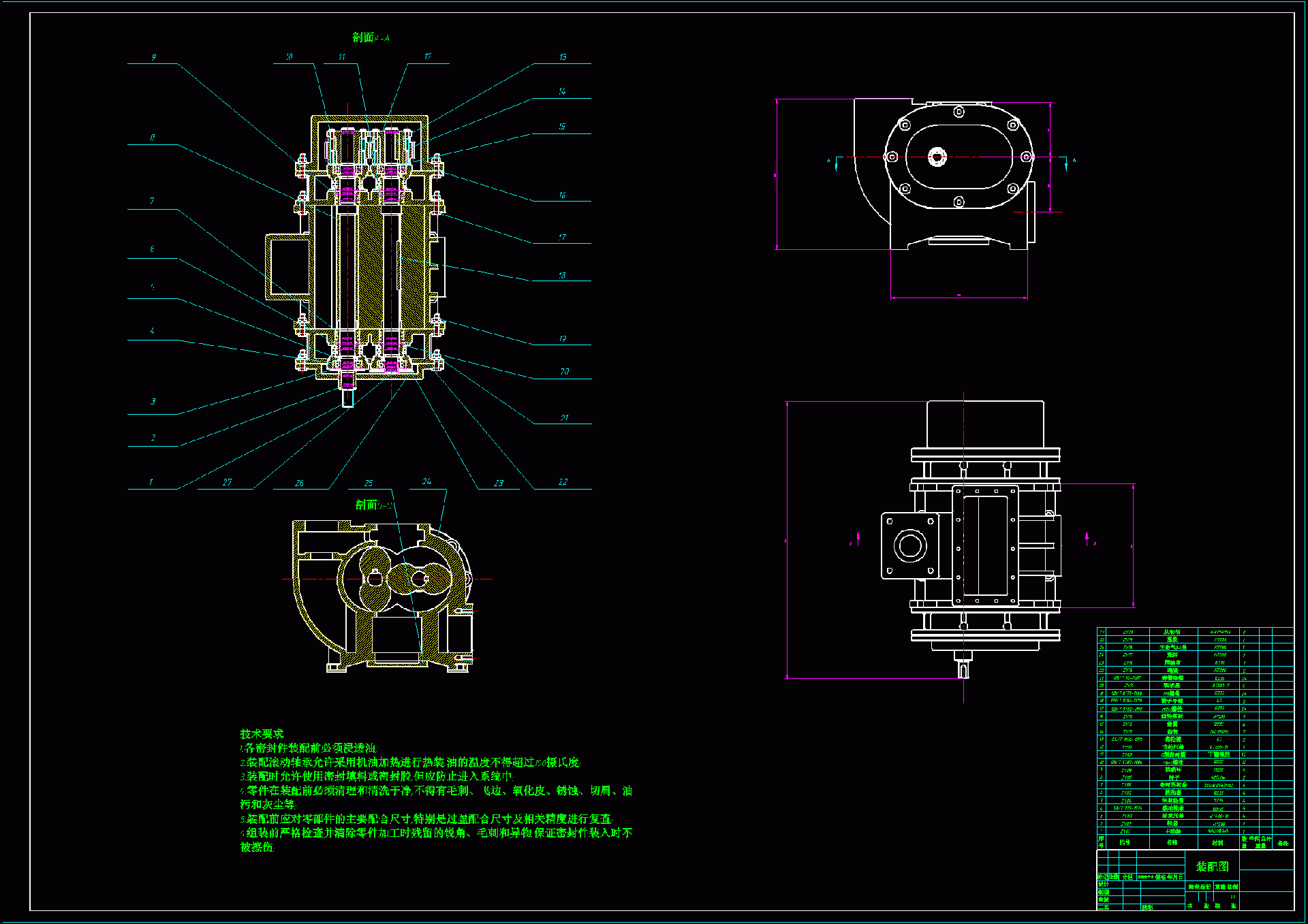The height and width of the screenshot is (924, 1308).
Task: Select the 材料 column header in parts list
Action: pos(1217,843)
